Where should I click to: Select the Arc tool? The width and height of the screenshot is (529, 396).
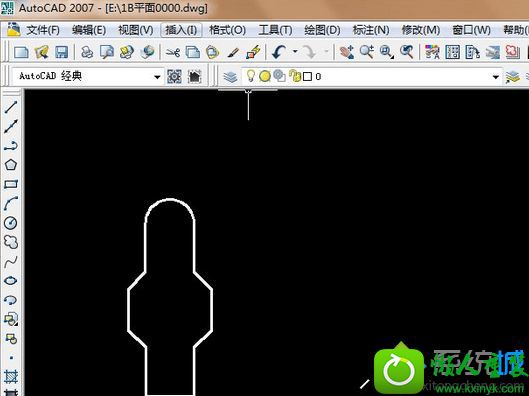pos(11,203)
